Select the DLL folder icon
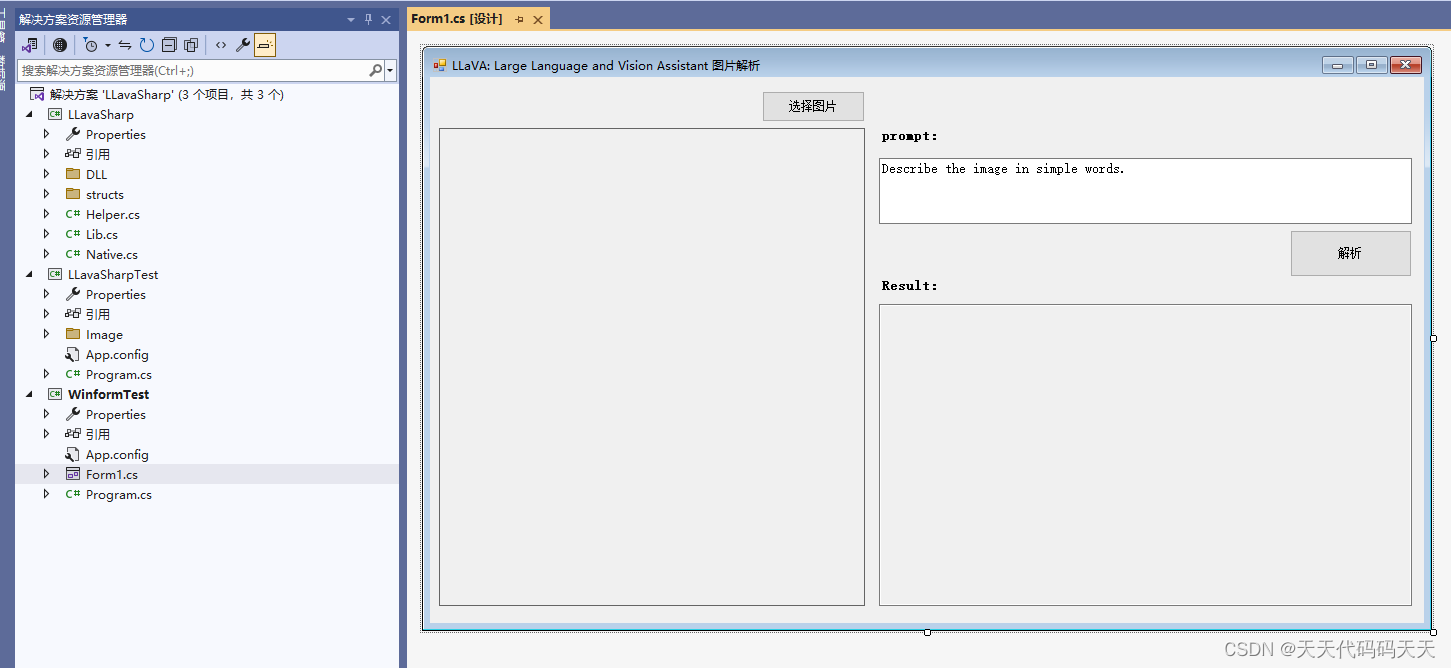The height and width of the screenshot is (668, 1451). [73, 174]
